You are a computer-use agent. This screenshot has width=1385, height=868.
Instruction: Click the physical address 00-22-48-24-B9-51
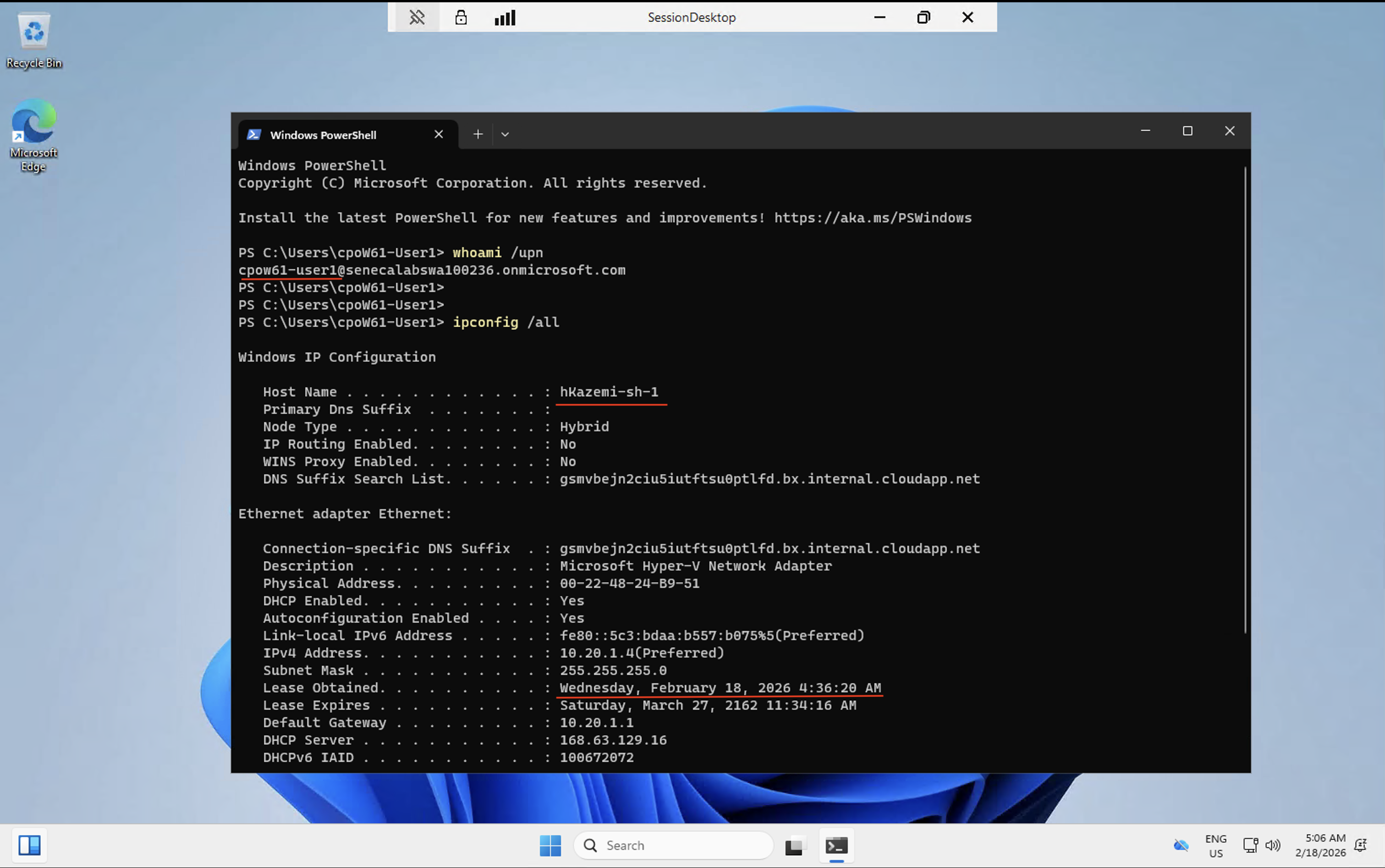[x=630, y=584]
